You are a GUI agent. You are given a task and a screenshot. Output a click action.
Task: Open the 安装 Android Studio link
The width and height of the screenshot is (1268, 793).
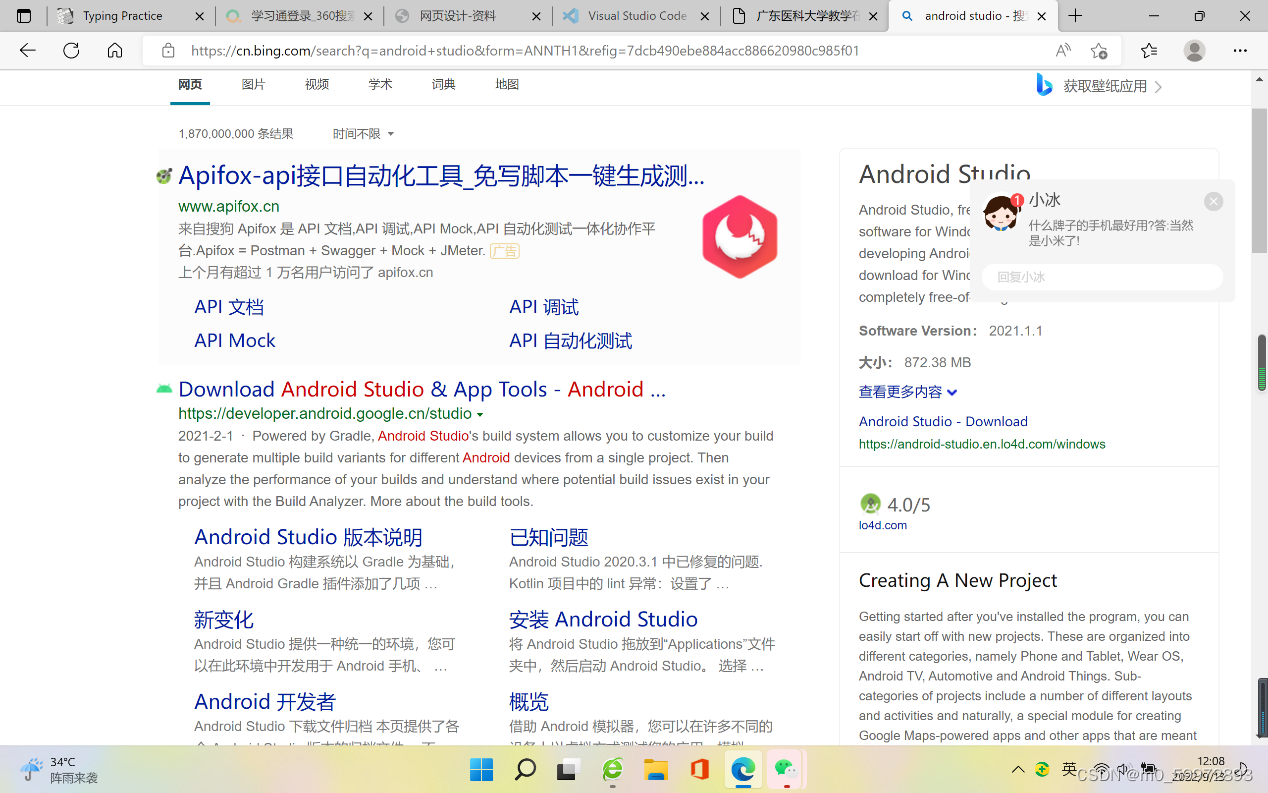(x=603, y=619)
